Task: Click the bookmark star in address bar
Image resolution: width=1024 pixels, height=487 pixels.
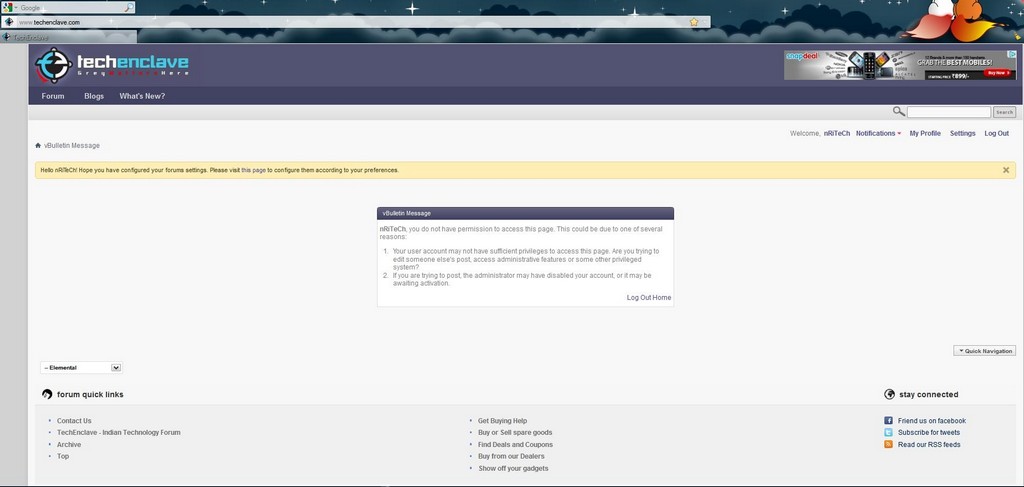Action: pos(694,22)
